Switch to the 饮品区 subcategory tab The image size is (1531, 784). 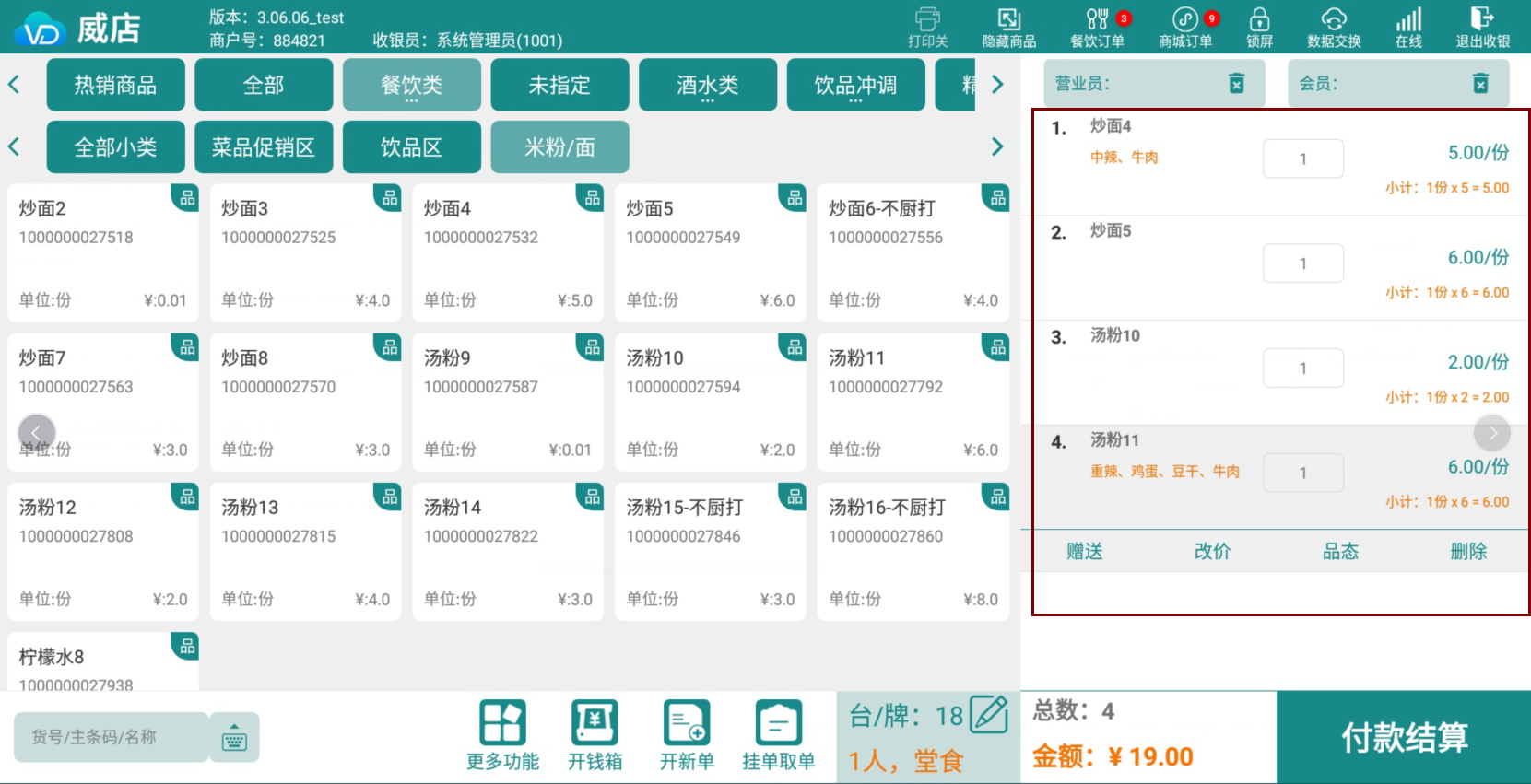[x=412, y=147]
